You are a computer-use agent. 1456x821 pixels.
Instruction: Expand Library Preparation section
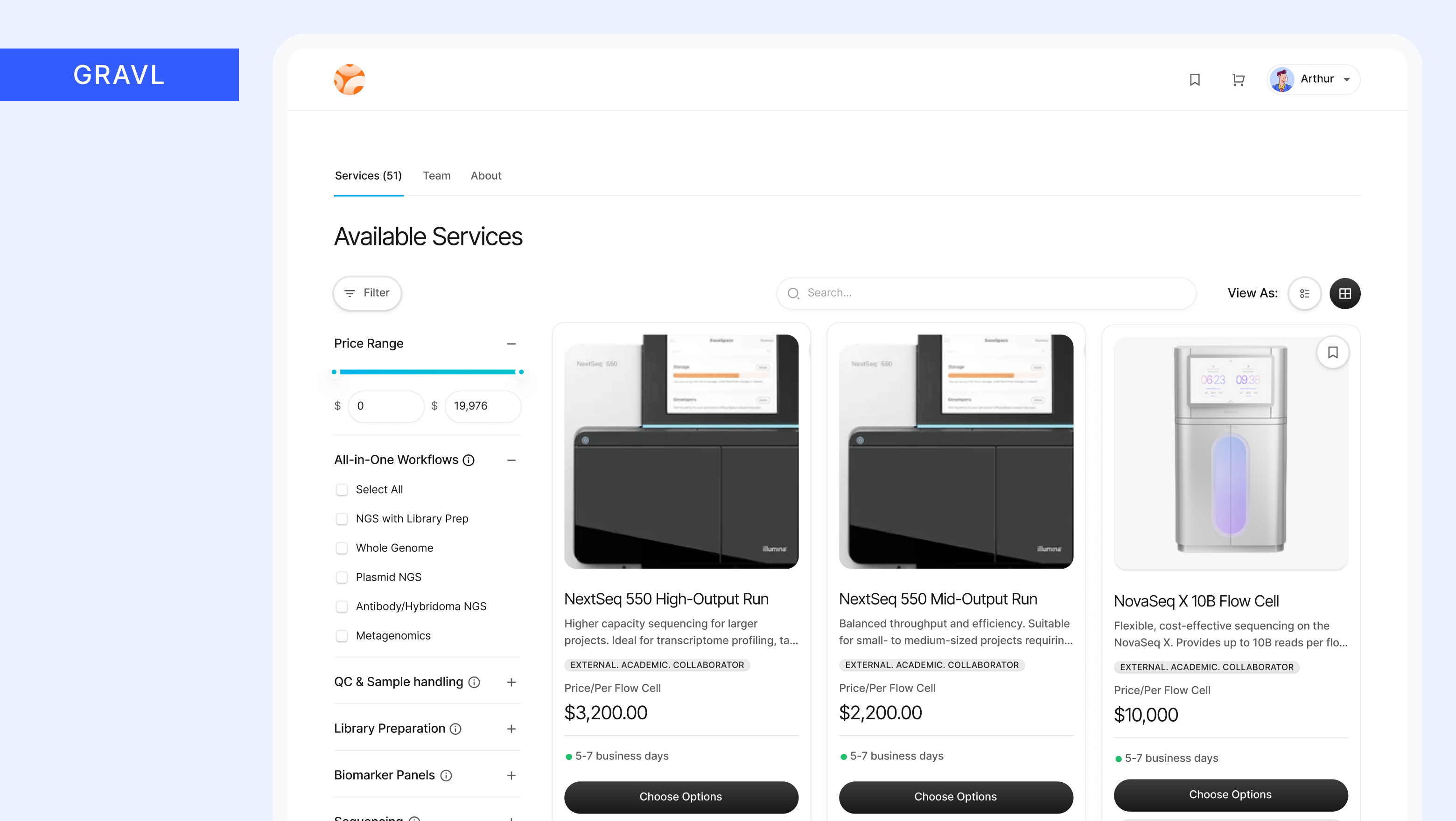[x=511, y=729]
